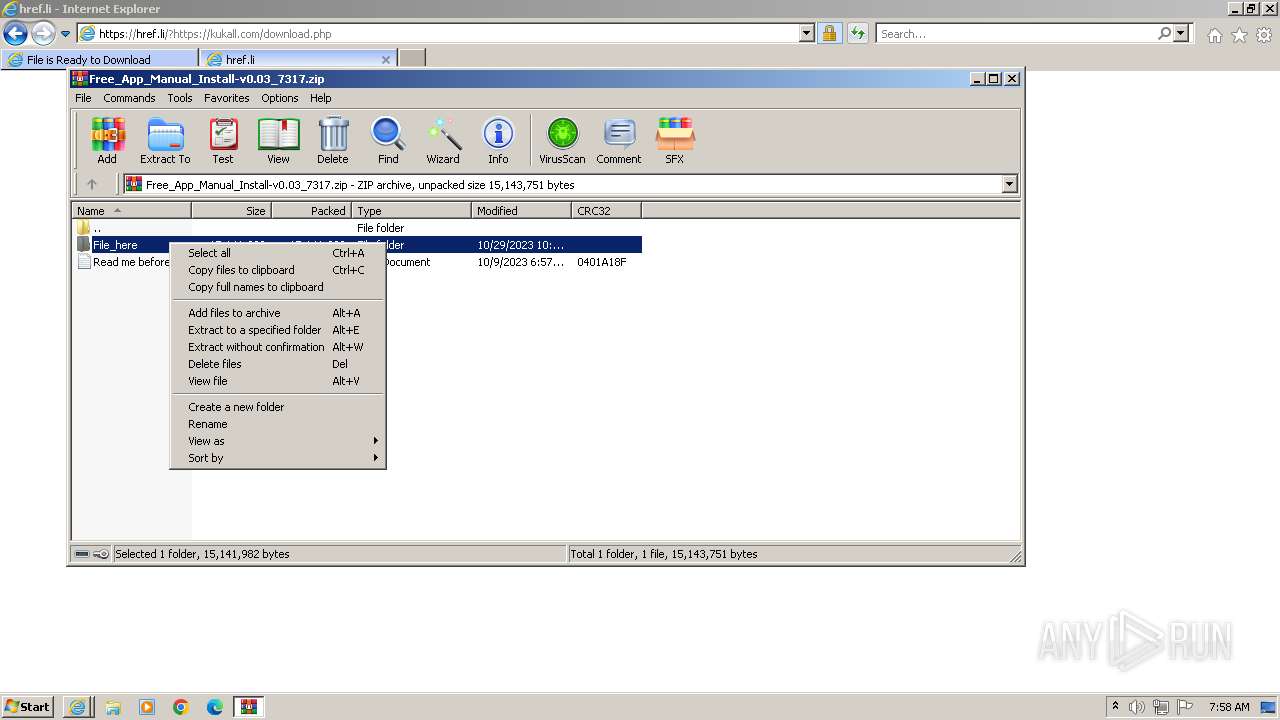Choose Add files to archive
Viewport: 1280px width, 720px height.
[x=278, y=313]
